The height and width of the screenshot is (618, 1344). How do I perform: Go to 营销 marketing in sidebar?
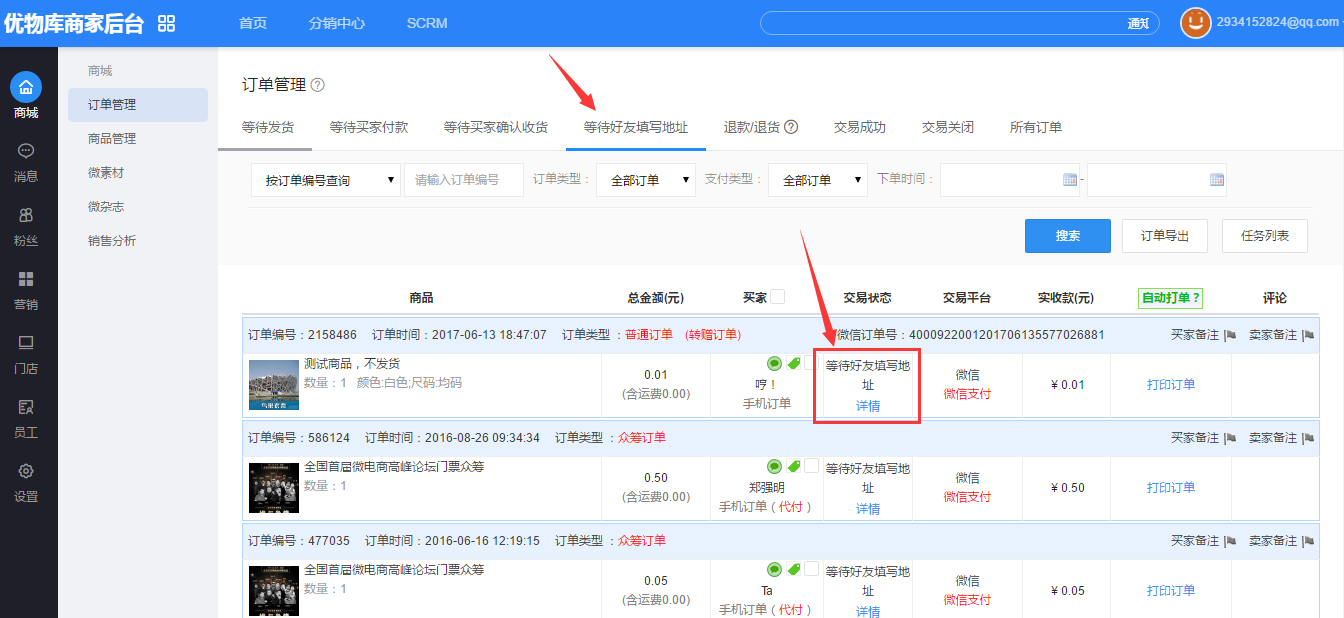(26, 288)
